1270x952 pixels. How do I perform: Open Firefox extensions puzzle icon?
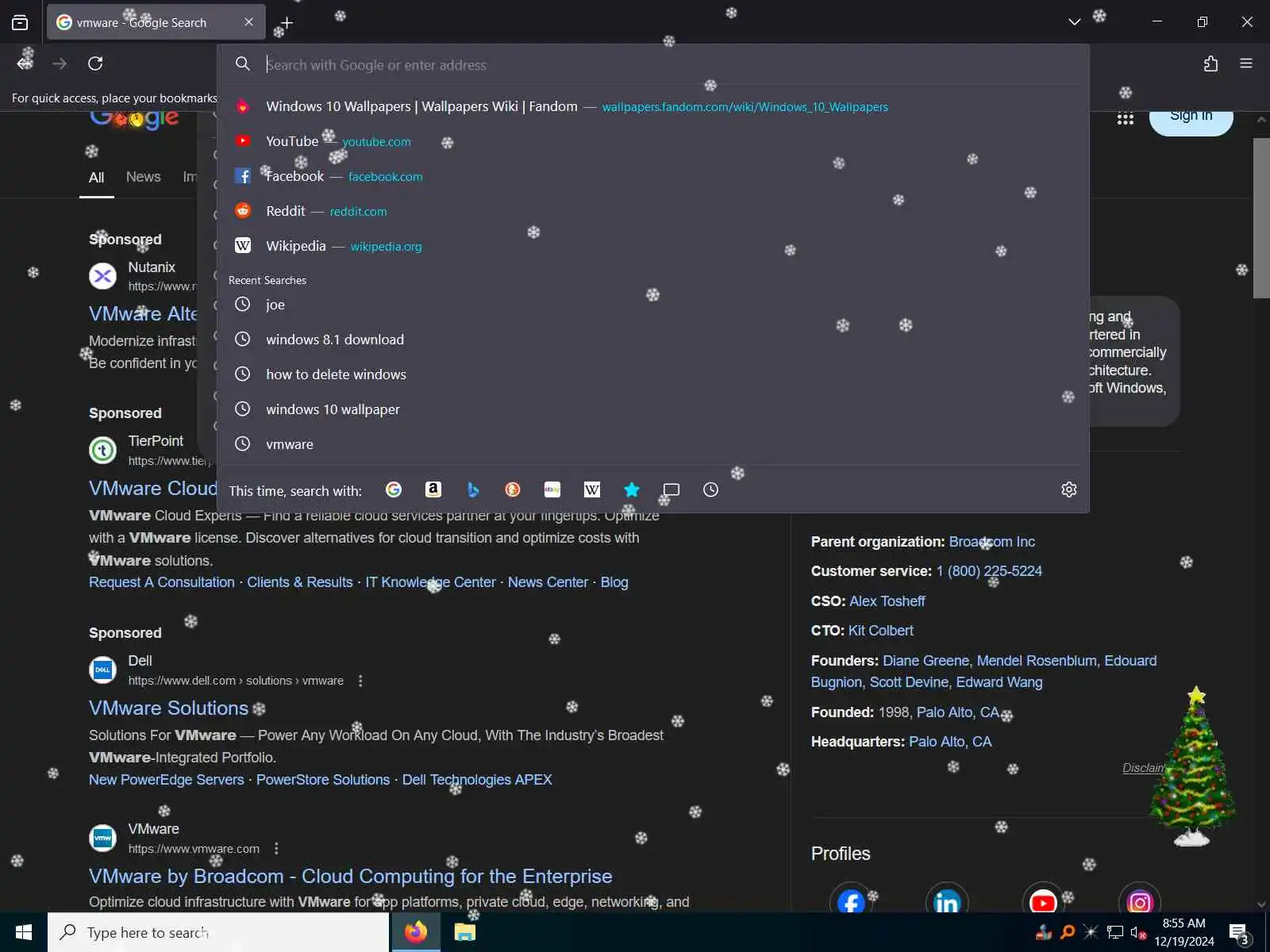pyautogui.click(x=1210, y=63)
